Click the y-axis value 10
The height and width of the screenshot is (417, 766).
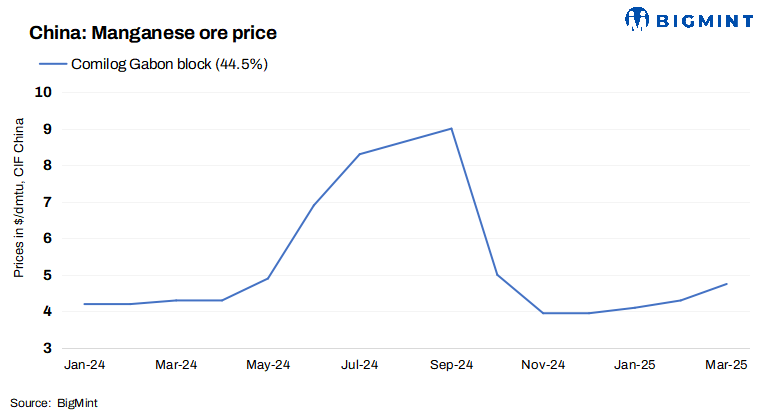[x=44, y=92]
